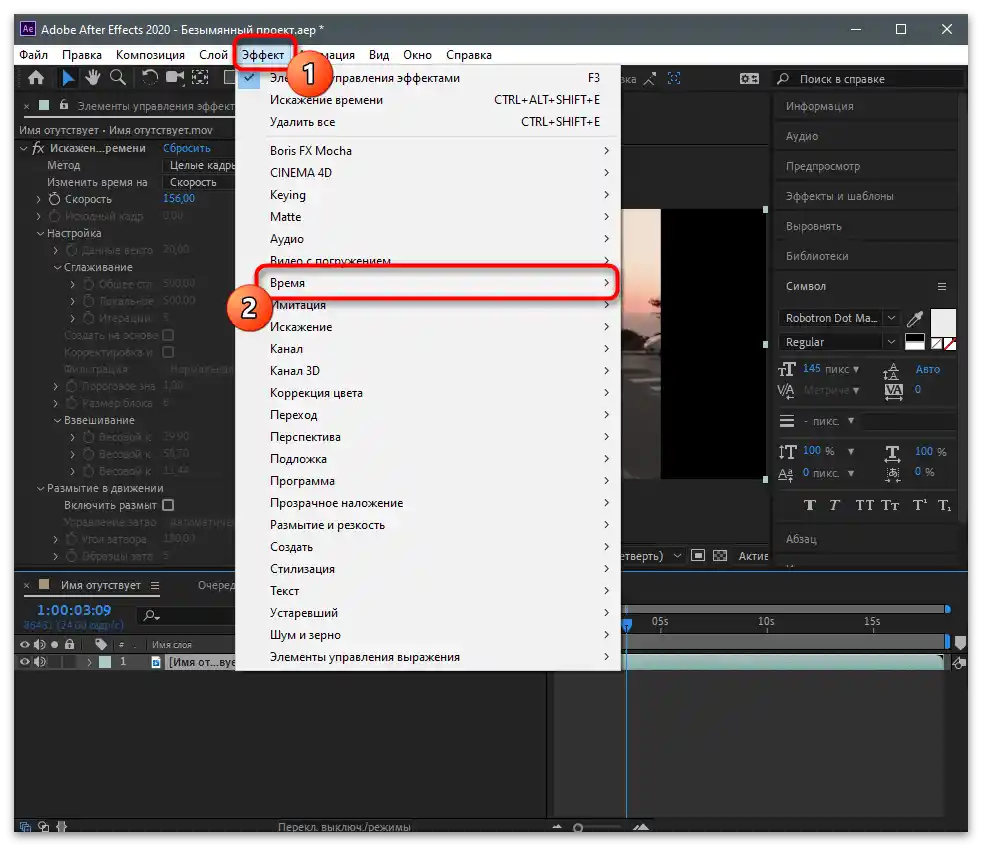This screenshot has width=982, height=846.
Task: Toggle the Speed stopwatch for keyframes
Action: pyautogui.click(x=54, y=199)
